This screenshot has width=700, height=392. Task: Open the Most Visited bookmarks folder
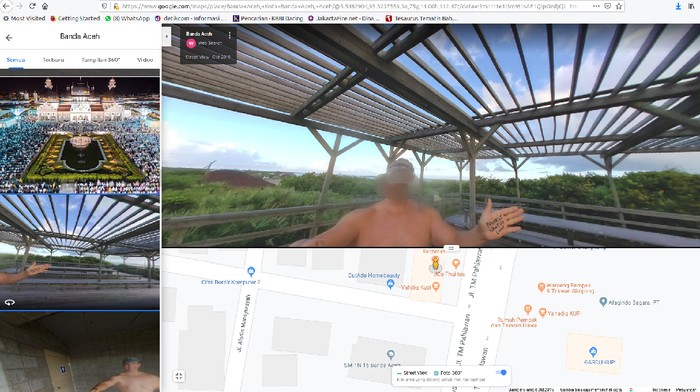[24, 18]
